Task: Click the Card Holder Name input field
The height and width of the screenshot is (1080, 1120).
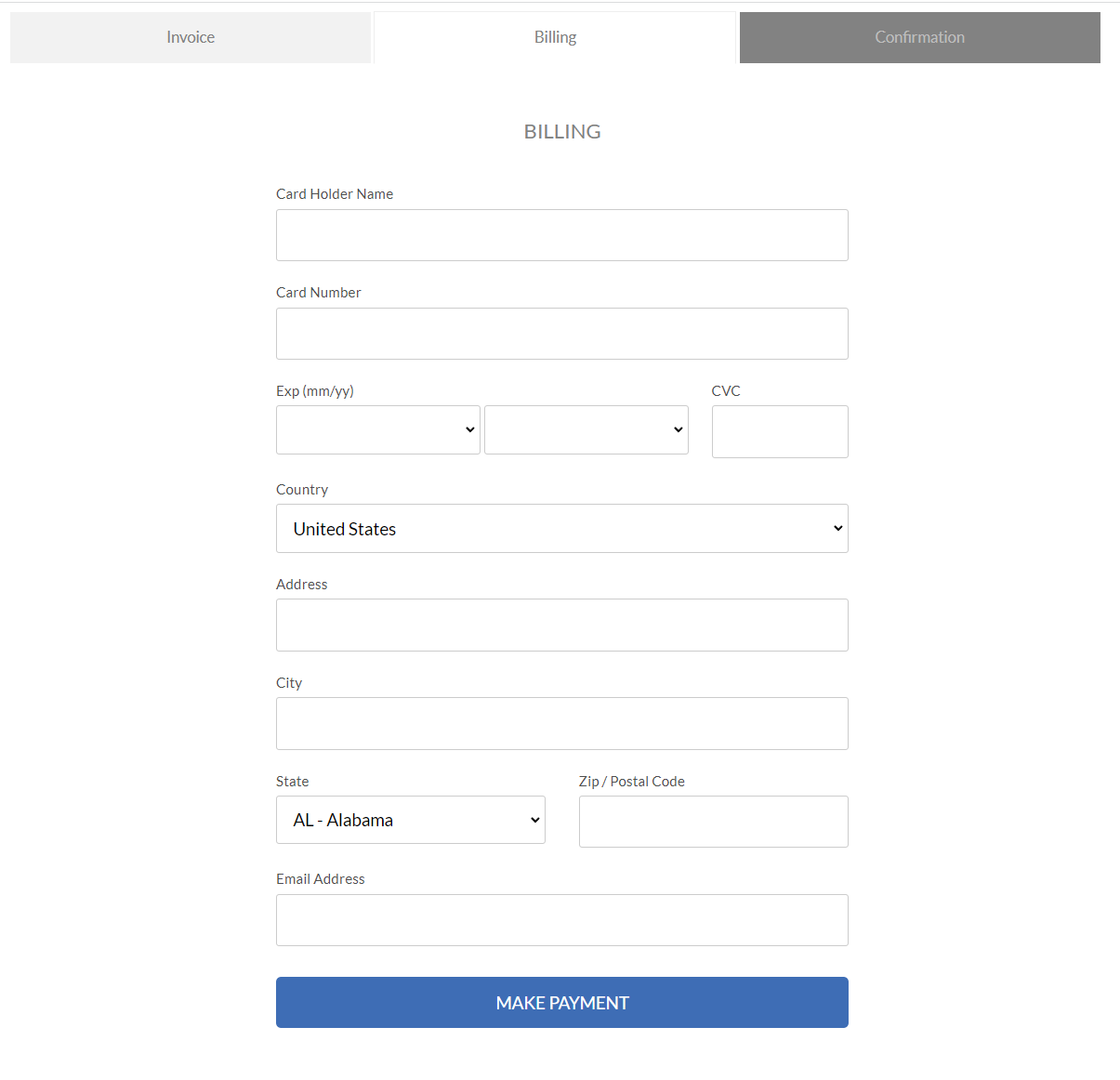Action: coord(561,235)
